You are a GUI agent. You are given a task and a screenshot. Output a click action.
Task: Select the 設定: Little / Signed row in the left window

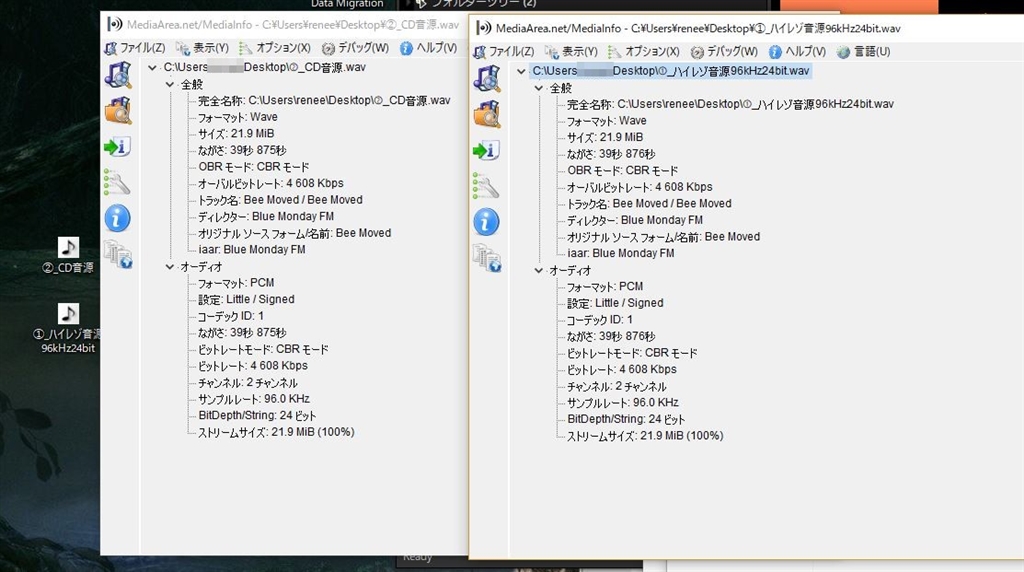point(246,299)
